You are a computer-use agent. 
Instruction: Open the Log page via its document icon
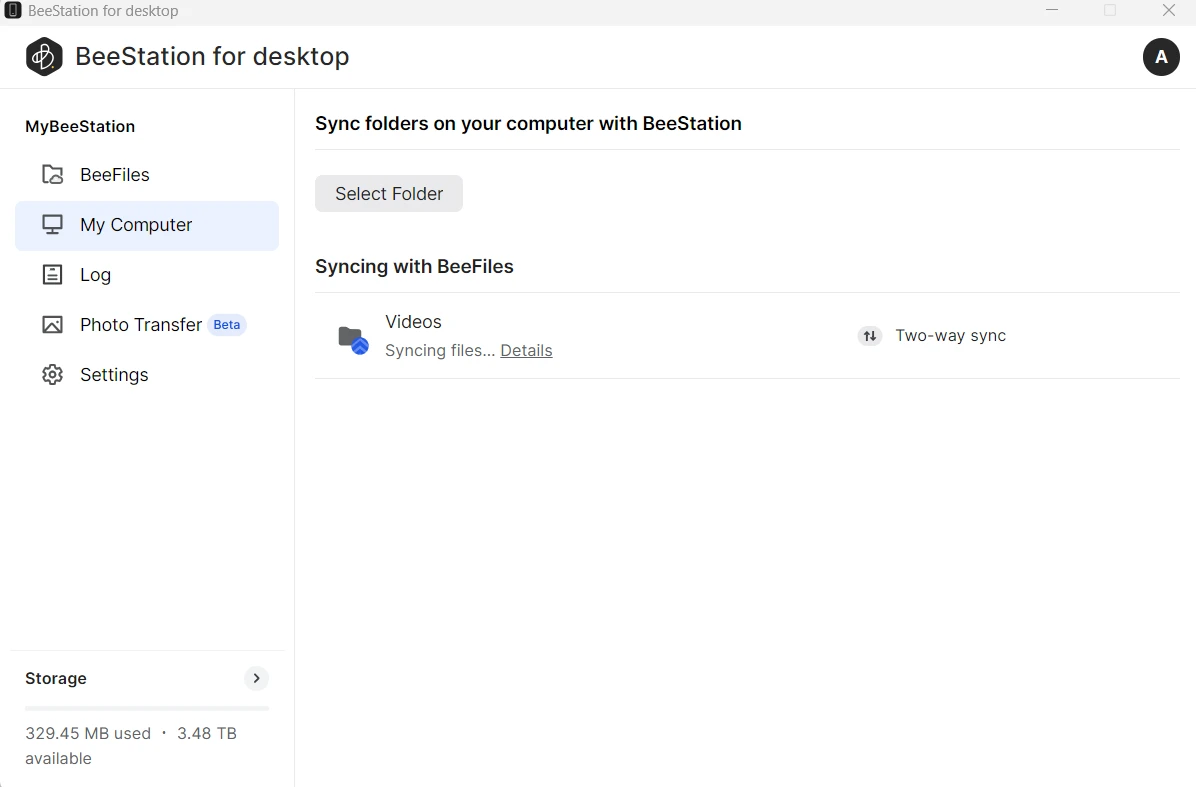(x=52, y=275)
